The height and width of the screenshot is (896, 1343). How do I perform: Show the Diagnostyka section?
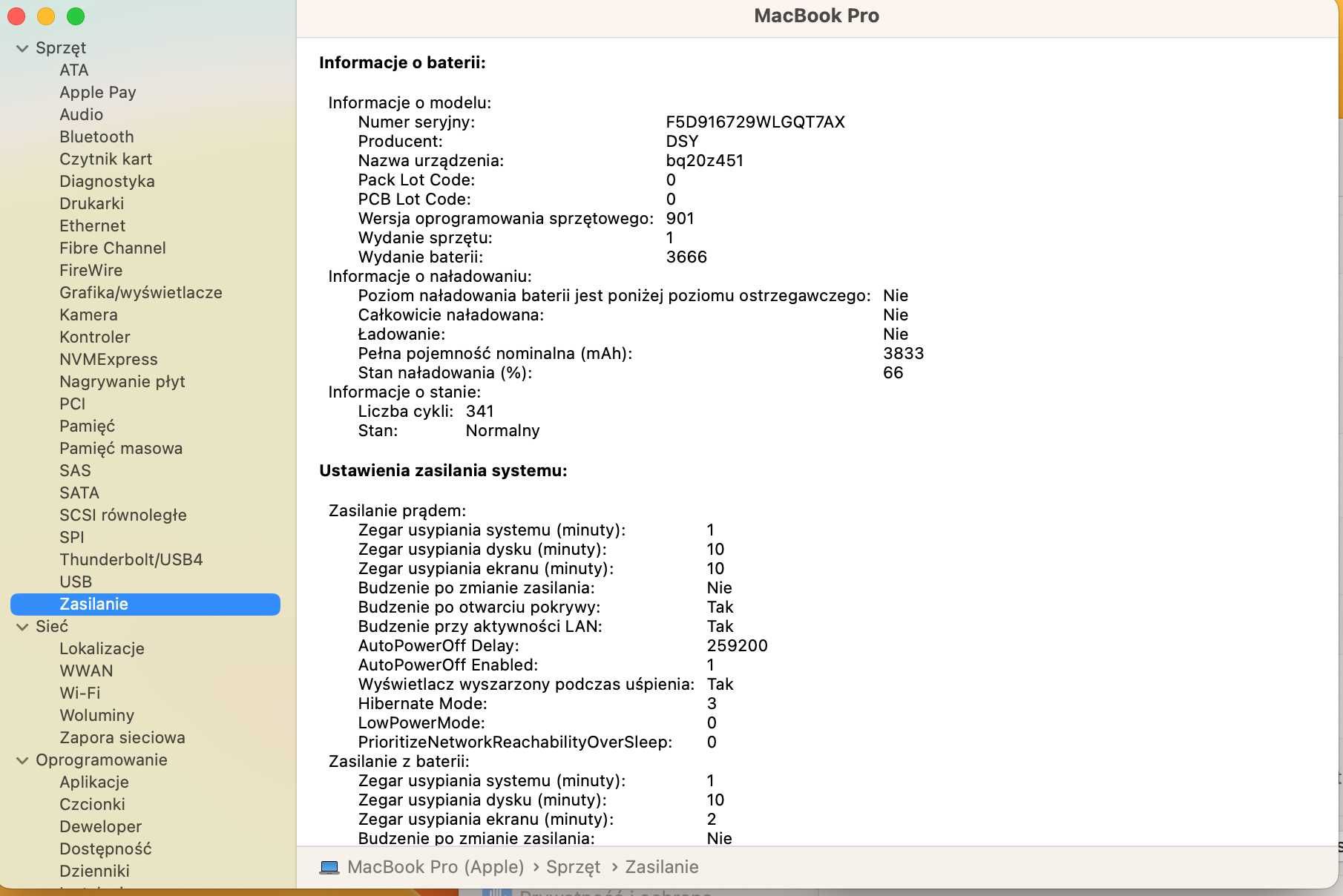(108, 181)
